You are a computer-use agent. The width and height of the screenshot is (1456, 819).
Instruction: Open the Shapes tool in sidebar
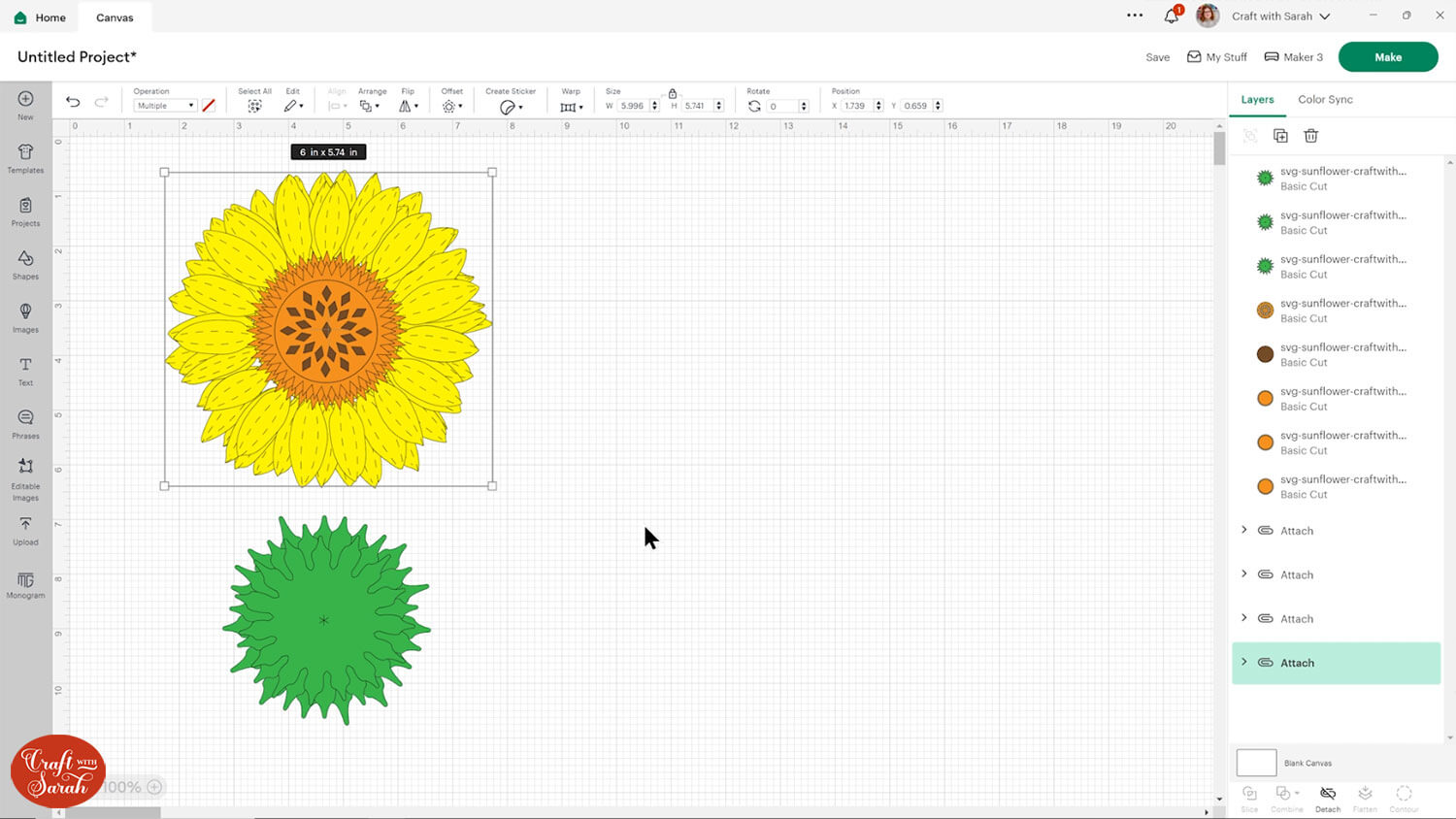tap(25, 263)
